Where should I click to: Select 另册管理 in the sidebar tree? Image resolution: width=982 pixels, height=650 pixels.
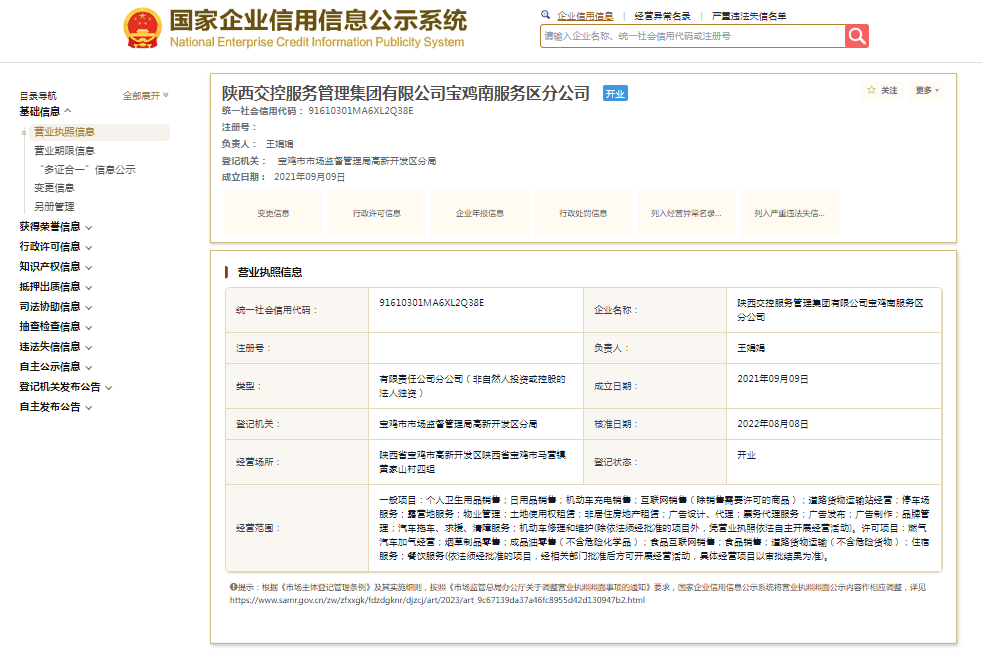[x=54, y=207]
